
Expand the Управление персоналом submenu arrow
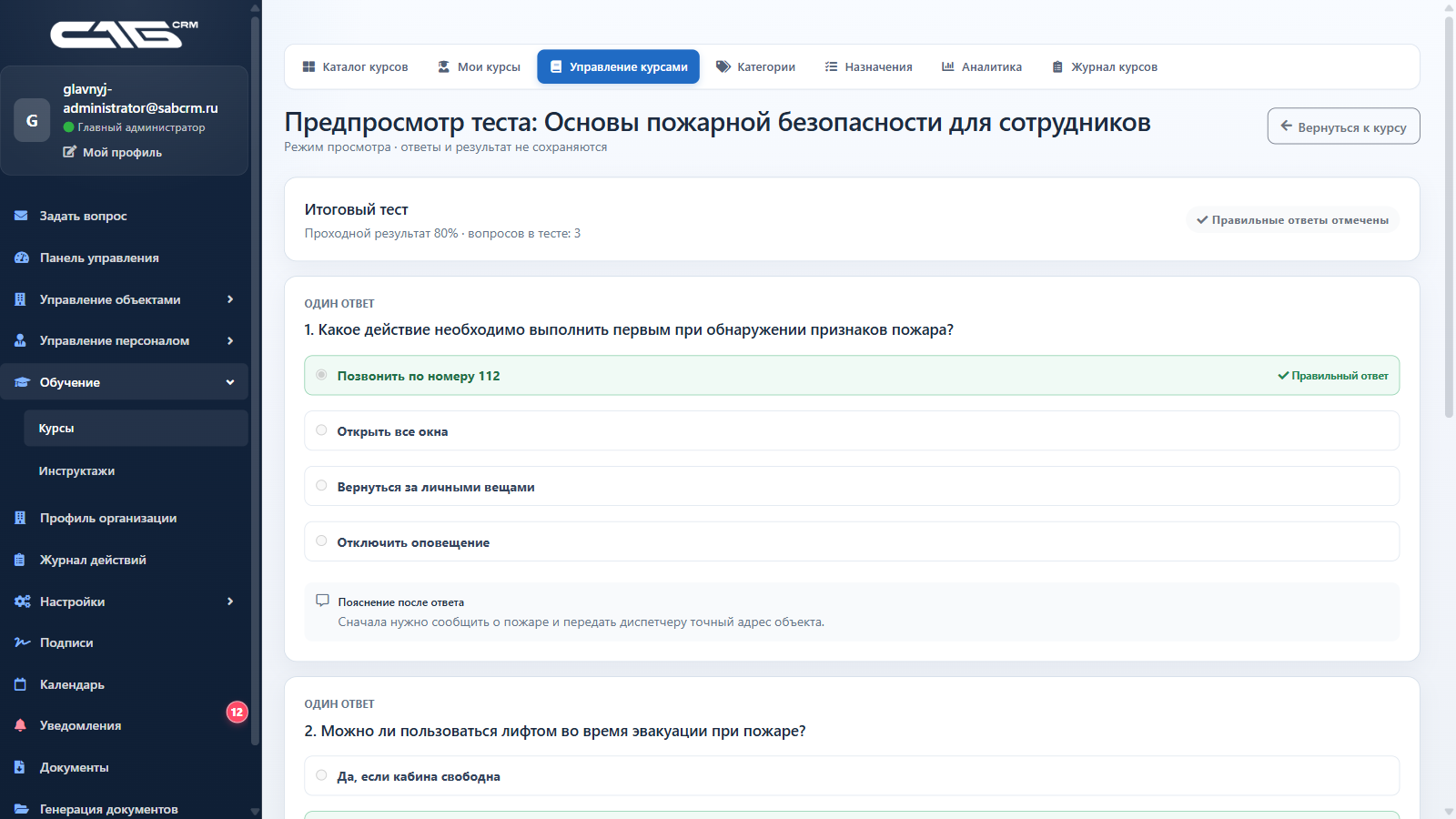pos(230,340)
